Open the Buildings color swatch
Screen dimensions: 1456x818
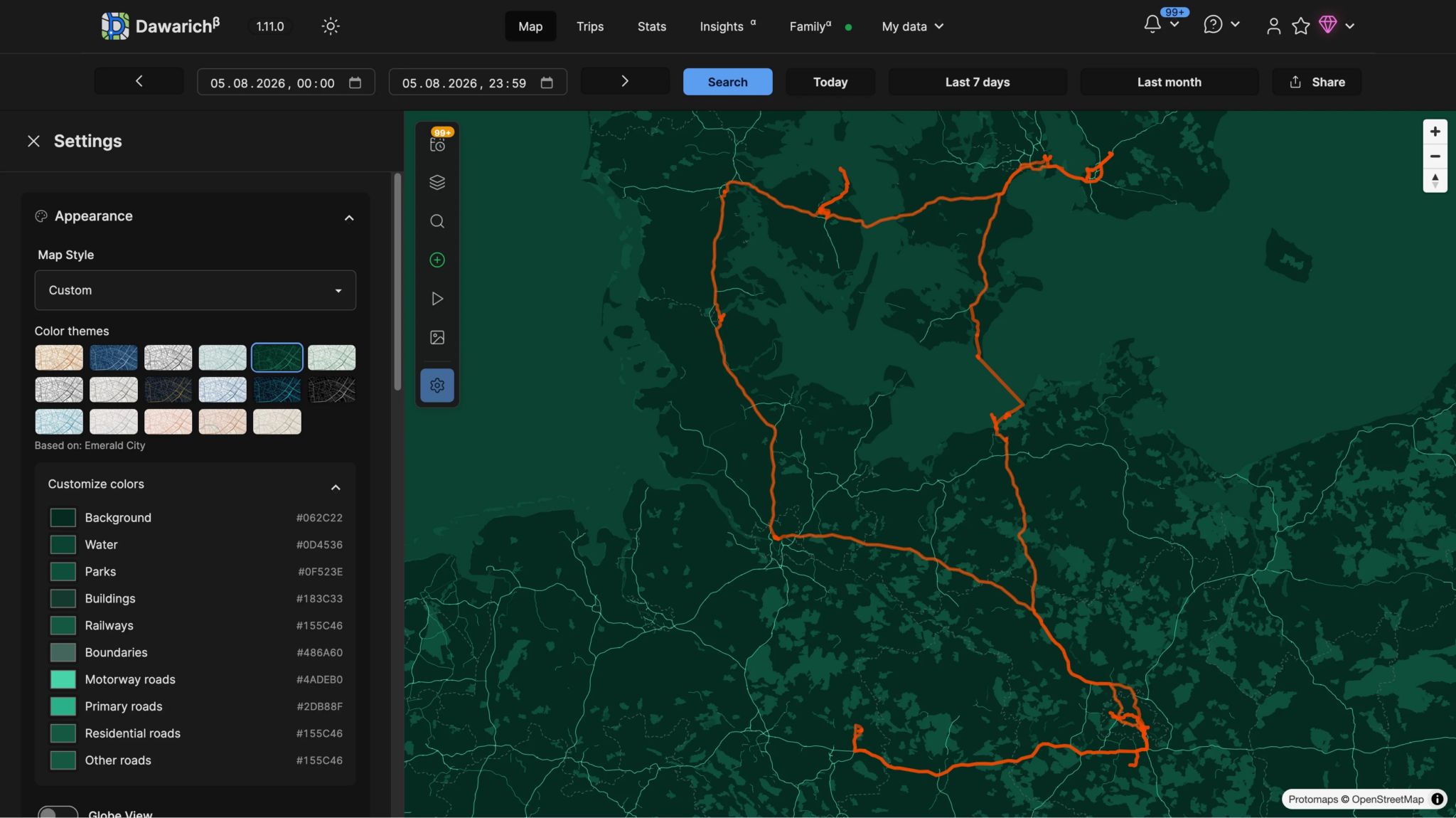[x=63, y=599]
